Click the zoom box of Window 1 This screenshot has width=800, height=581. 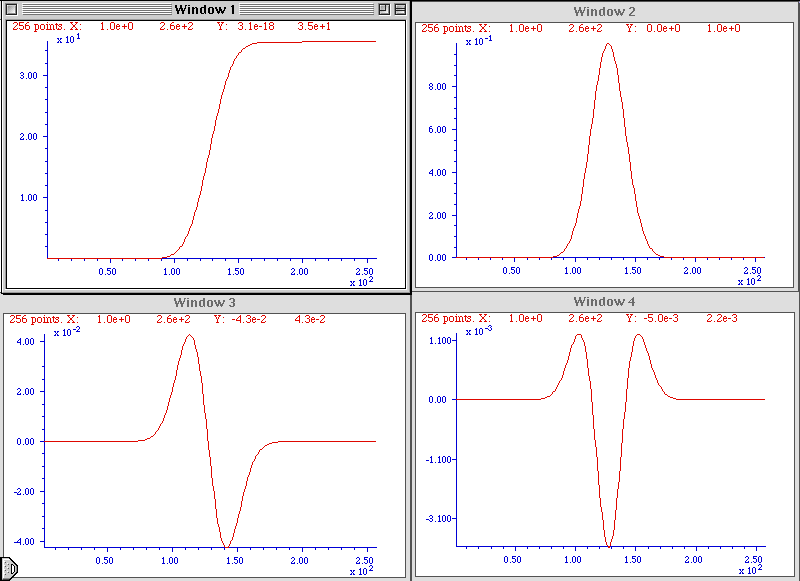coord(383,9)
